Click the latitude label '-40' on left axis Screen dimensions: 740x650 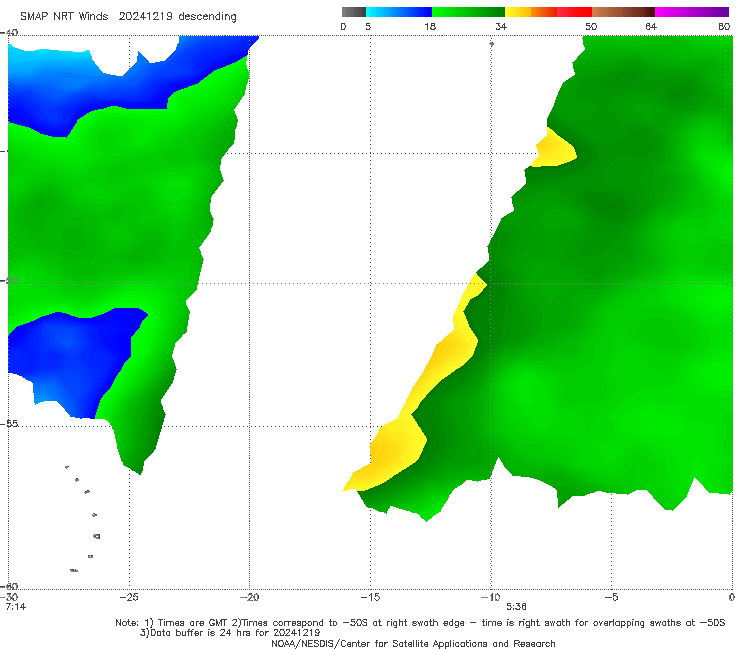[9, 33]
